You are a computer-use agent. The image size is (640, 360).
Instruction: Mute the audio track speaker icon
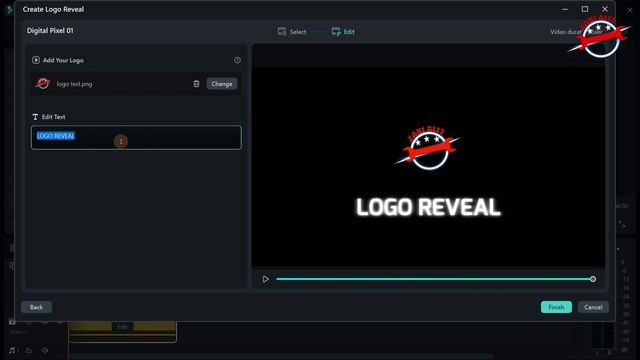pyautogui.click(x=45, y=350)
